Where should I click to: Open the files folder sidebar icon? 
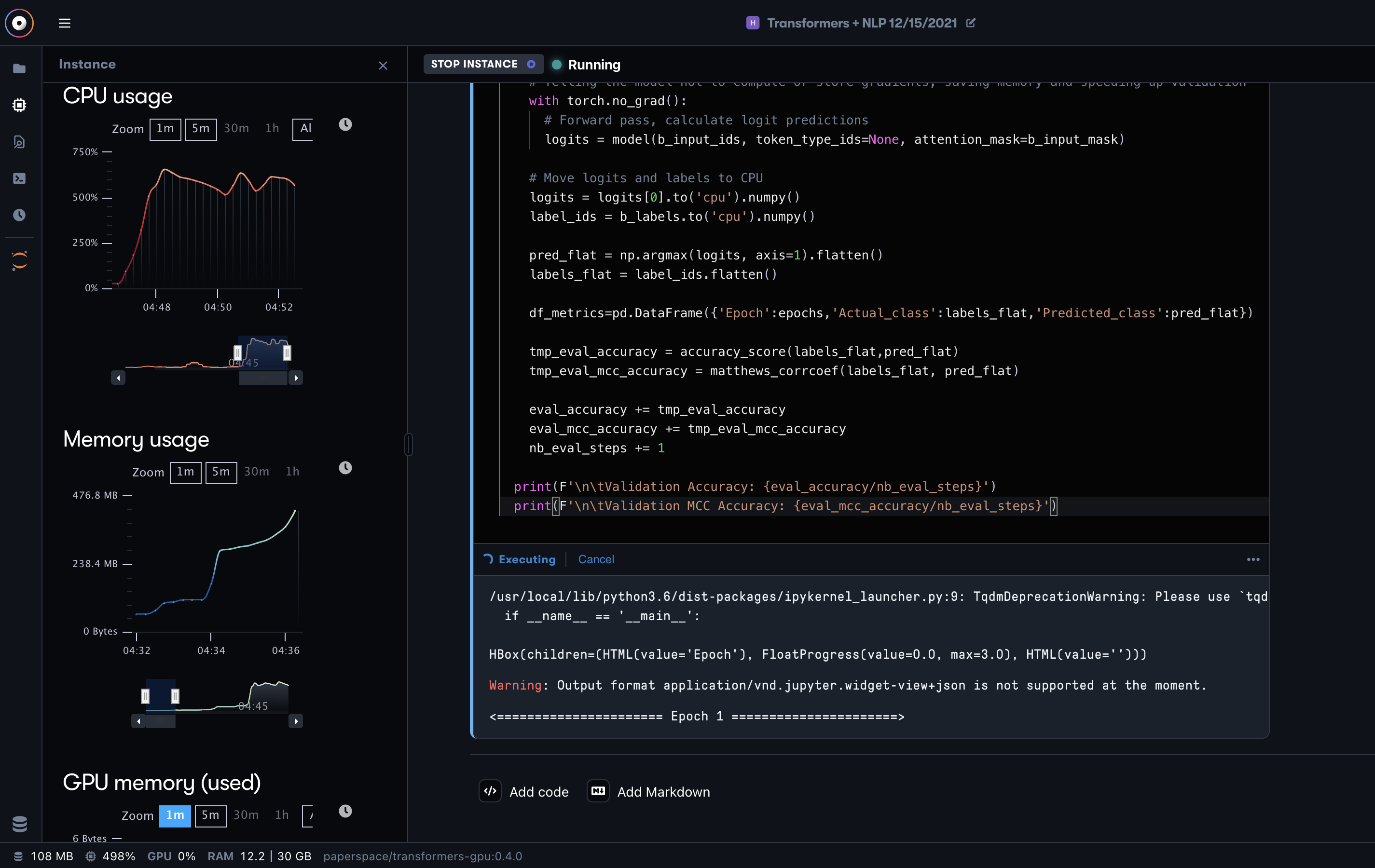(x=19, y=68)
